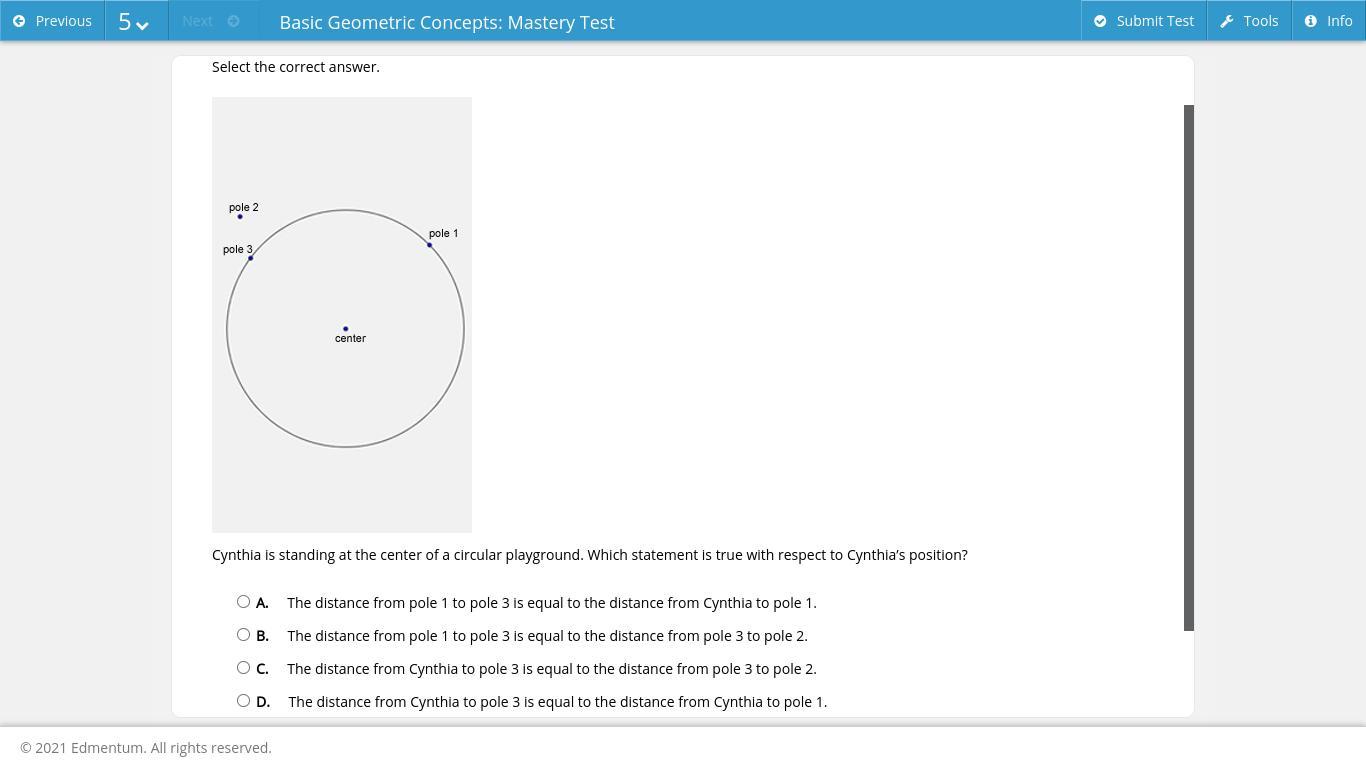1366x768 pixels.
Task: Click the page vertical scrollbar
Action: 1189,367
